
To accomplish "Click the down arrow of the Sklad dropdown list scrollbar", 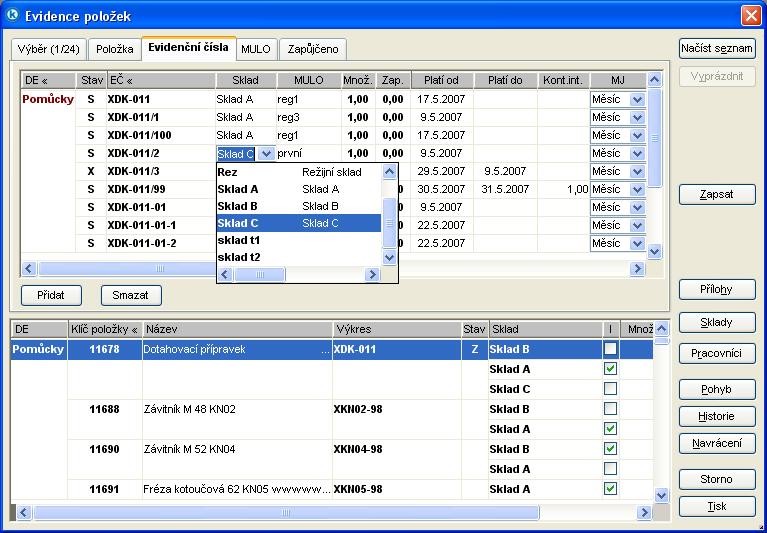I will (x=389, y=257).
